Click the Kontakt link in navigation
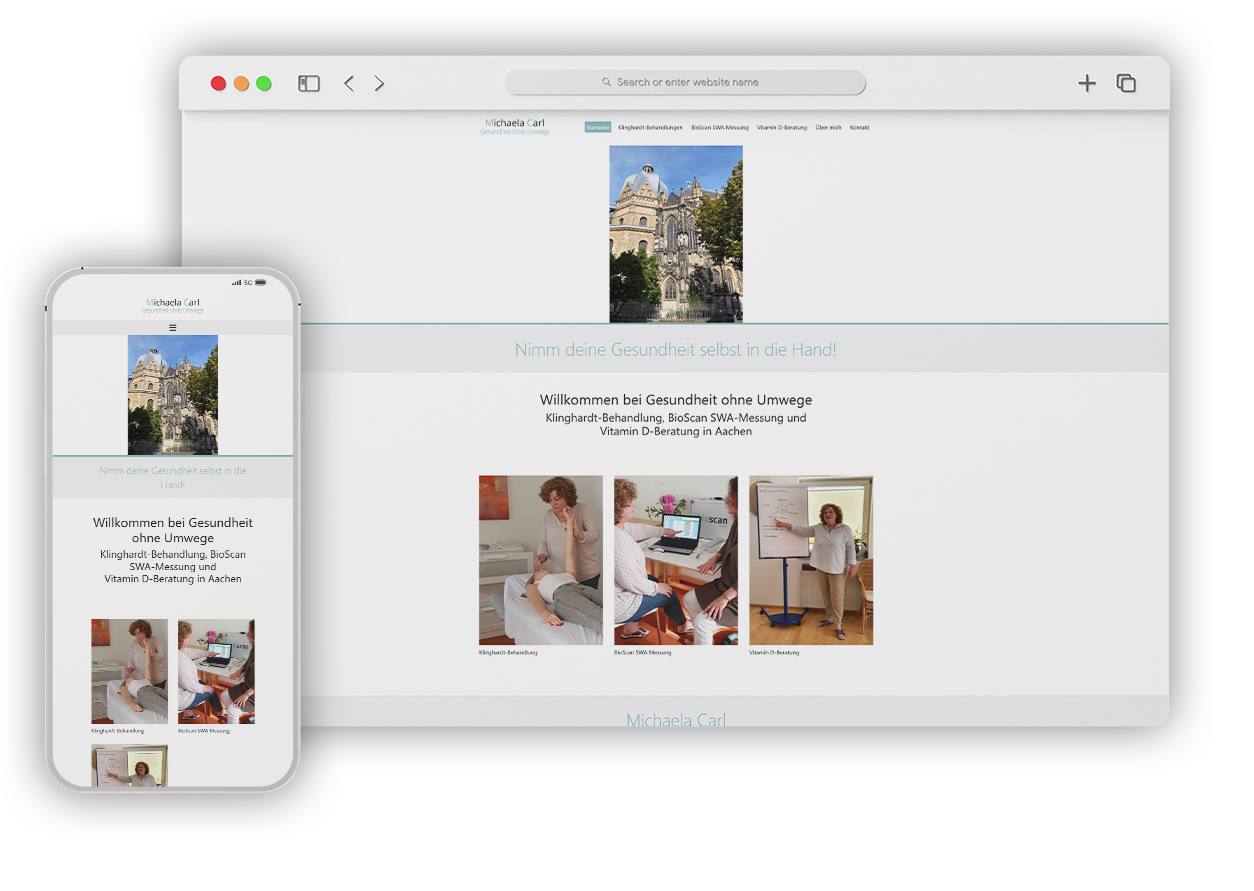 pyautogui.click(x=859, y=128)
